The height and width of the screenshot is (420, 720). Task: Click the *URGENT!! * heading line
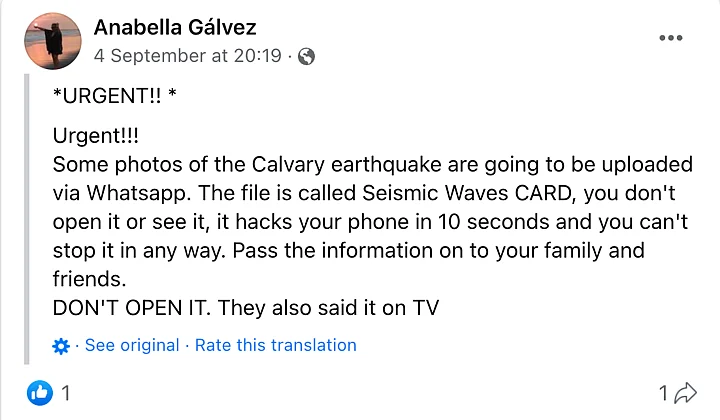tap(112, 98)
